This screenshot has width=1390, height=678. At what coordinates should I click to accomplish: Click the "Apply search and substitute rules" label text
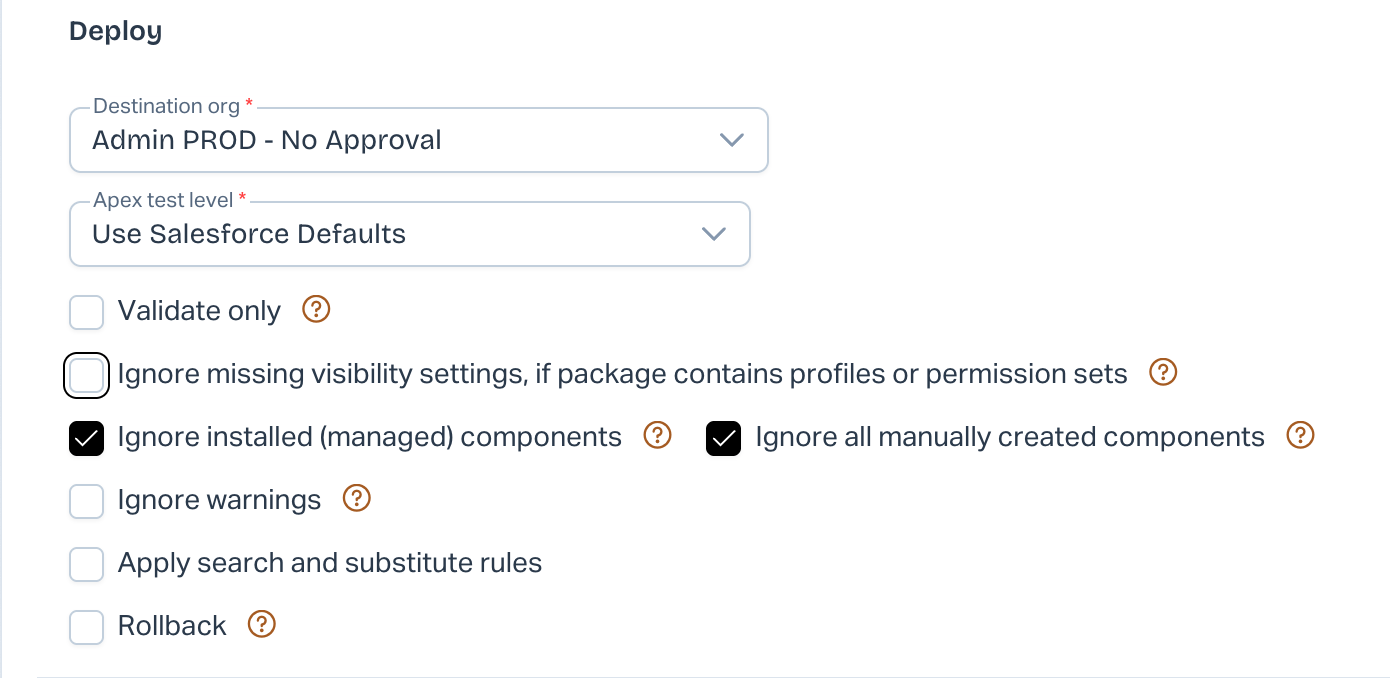pos(330,563)
